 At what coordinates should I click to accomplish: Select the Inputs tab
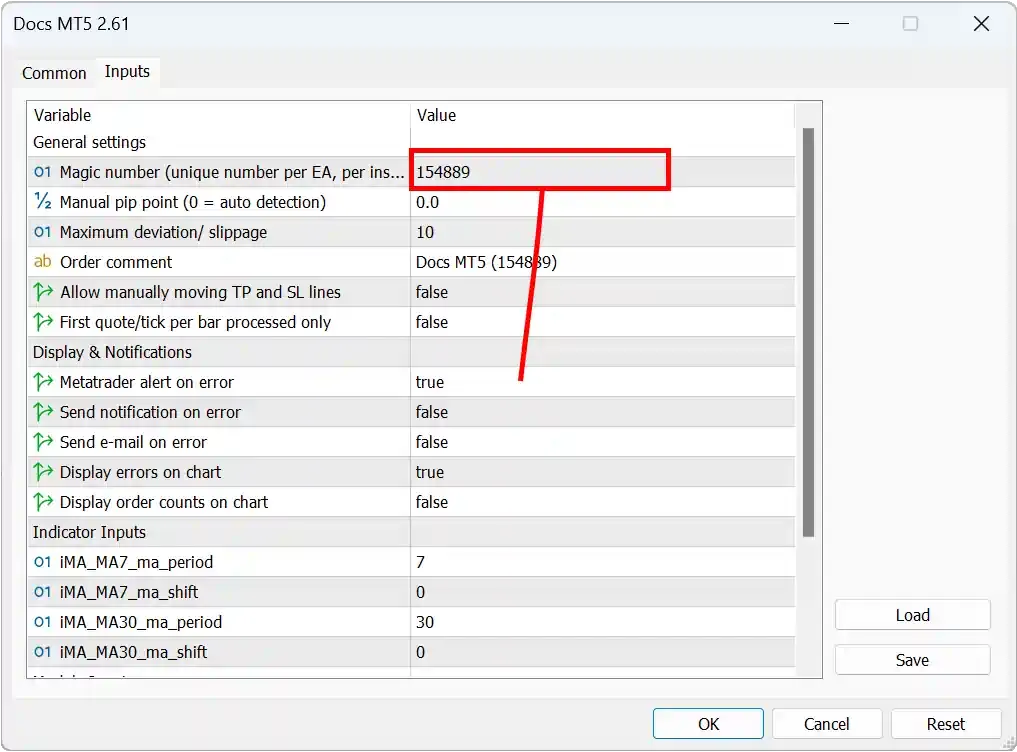tap(127, 72)
